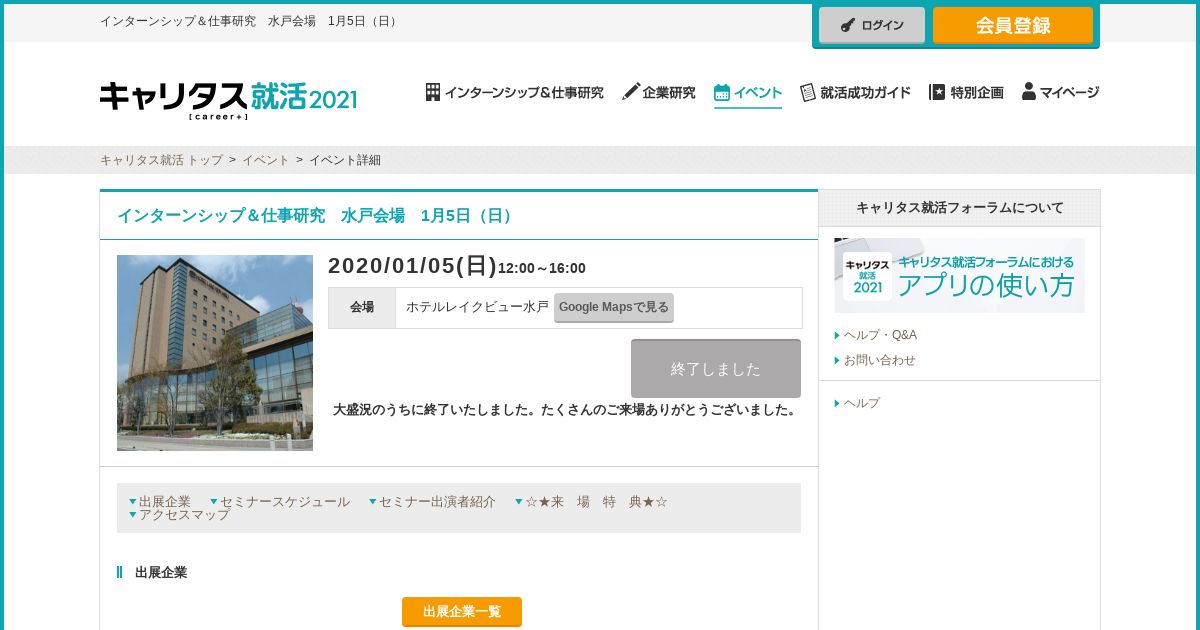1200x630 pixels.
Task: Open the 企業研究 menu item
Action: coord(659,92)
